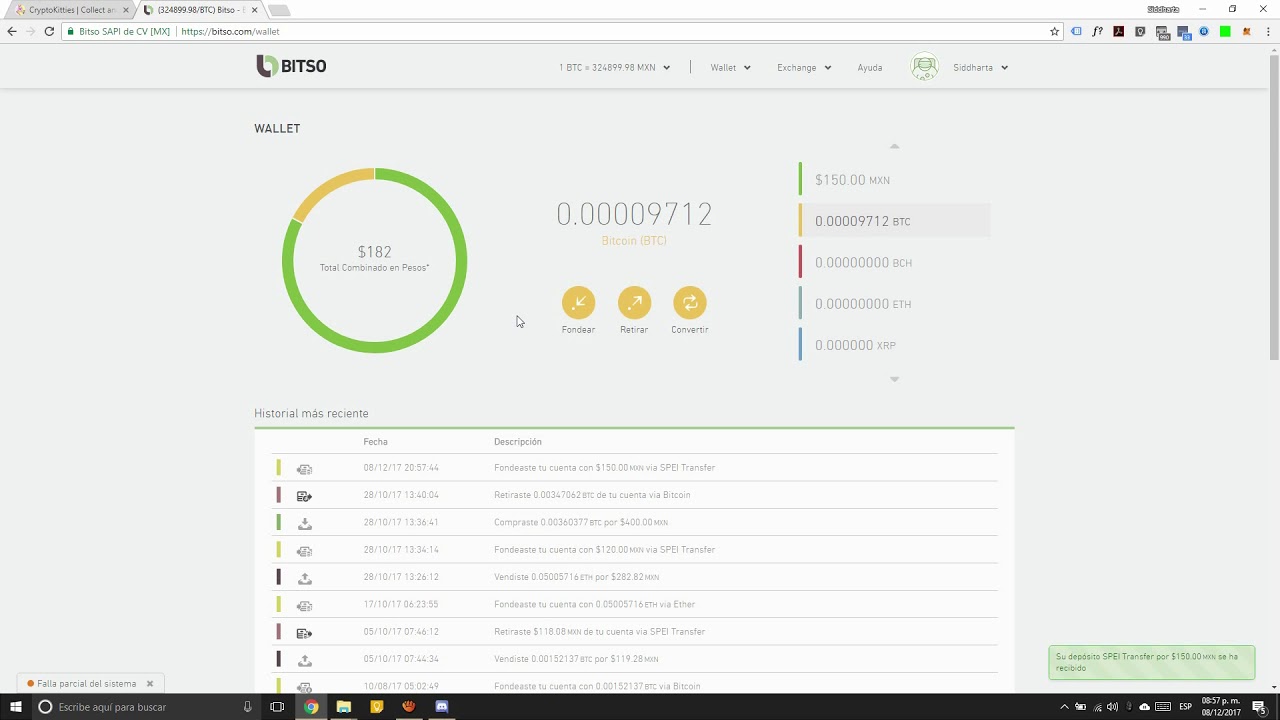The image size is (1280, 720).
Task: Go back with browser back arrow
Action: 12,31
